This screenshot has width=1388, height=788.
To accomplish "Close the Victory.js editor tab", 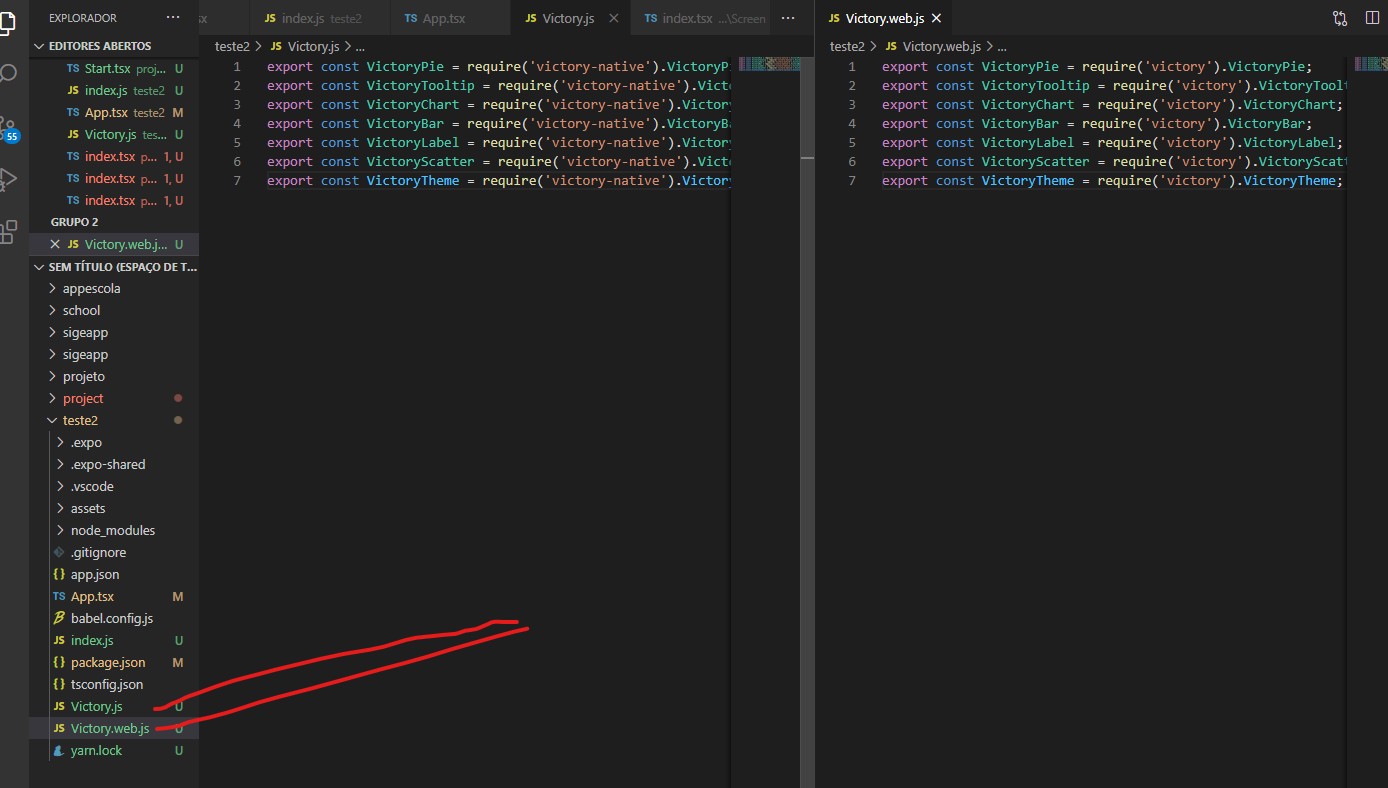I will 613,18.
